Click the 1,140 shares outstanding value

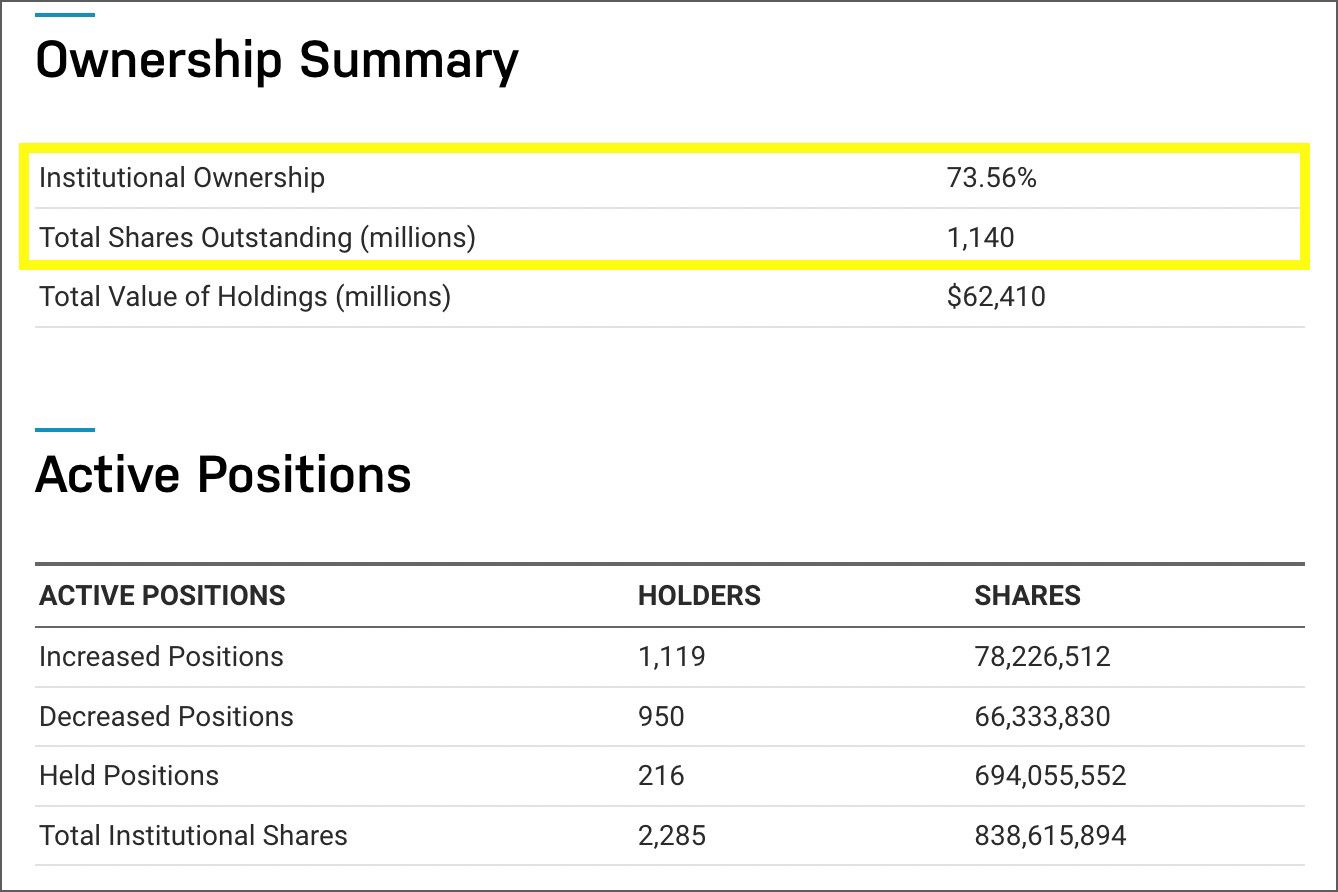[980, 238]
